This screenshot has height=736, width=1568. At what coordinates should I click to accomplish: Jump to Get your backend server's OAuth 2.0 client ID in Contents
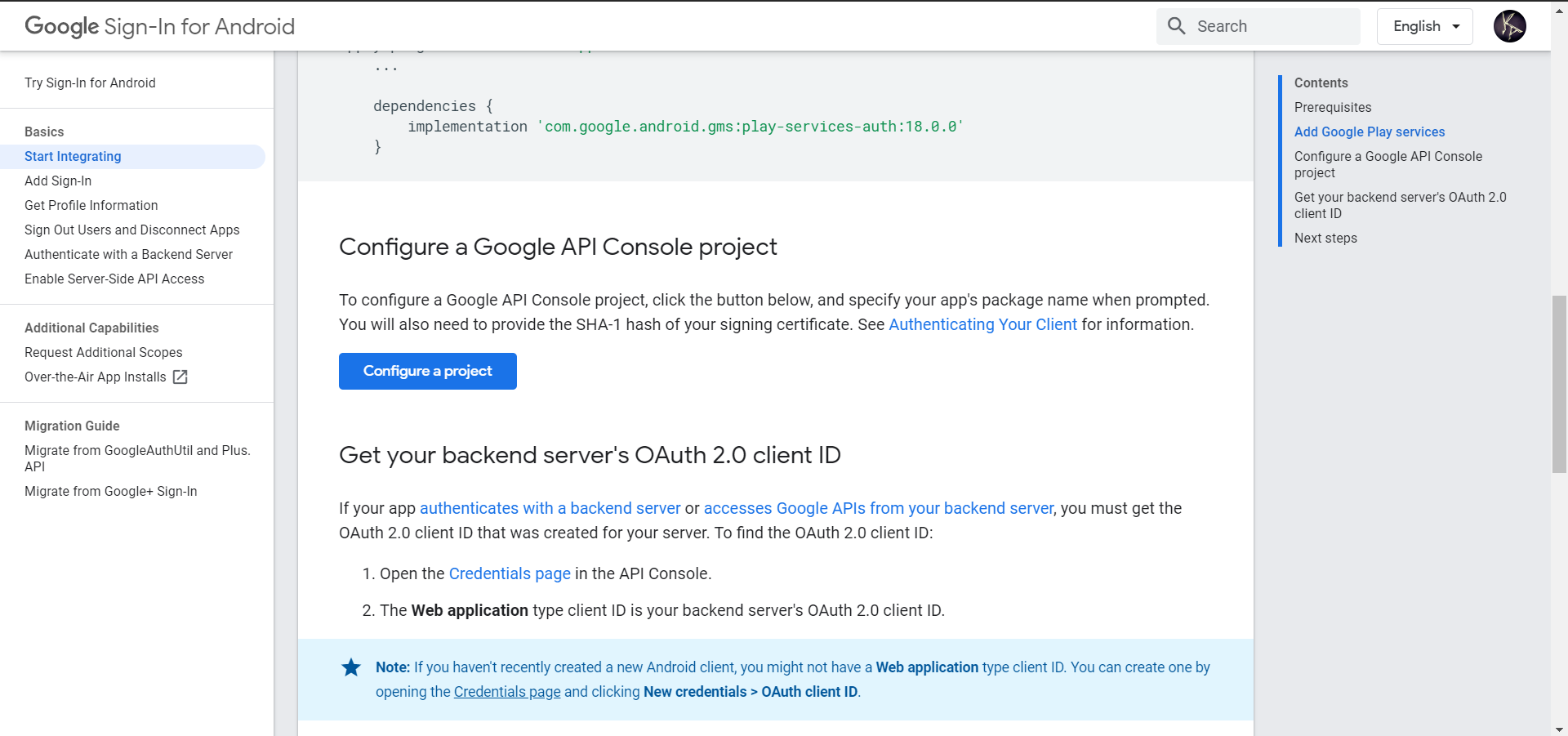(x=1401, y=205)
